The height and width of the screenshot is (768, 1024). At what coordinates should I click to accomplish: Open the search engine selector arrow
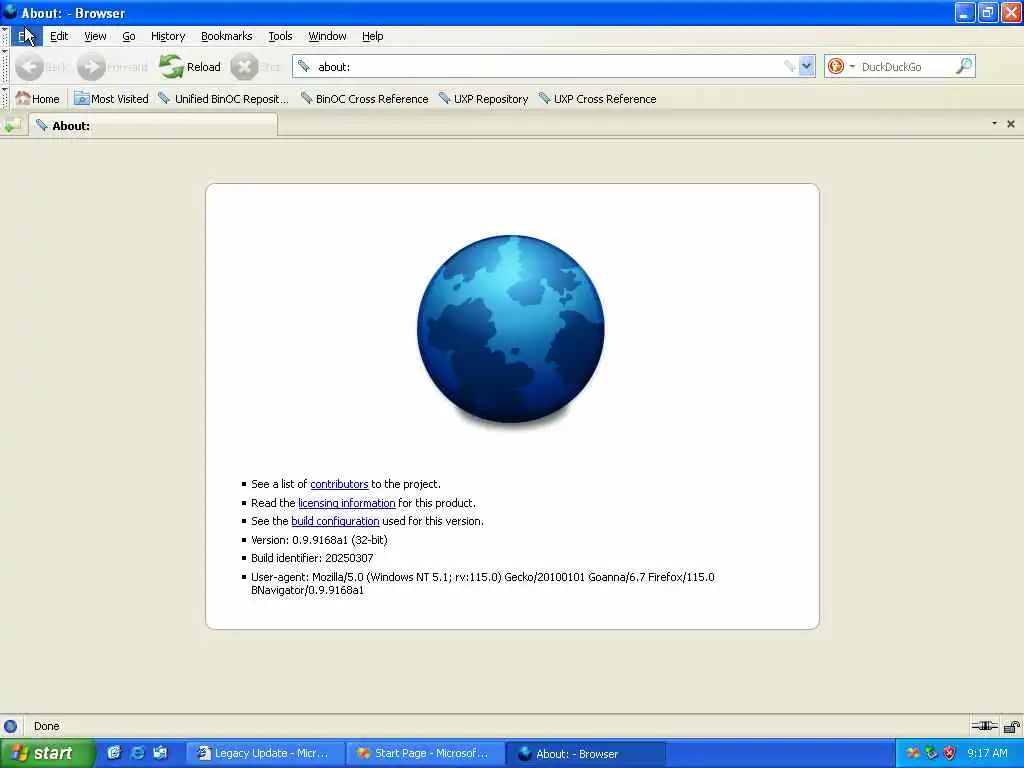click(x=852, y=67)
